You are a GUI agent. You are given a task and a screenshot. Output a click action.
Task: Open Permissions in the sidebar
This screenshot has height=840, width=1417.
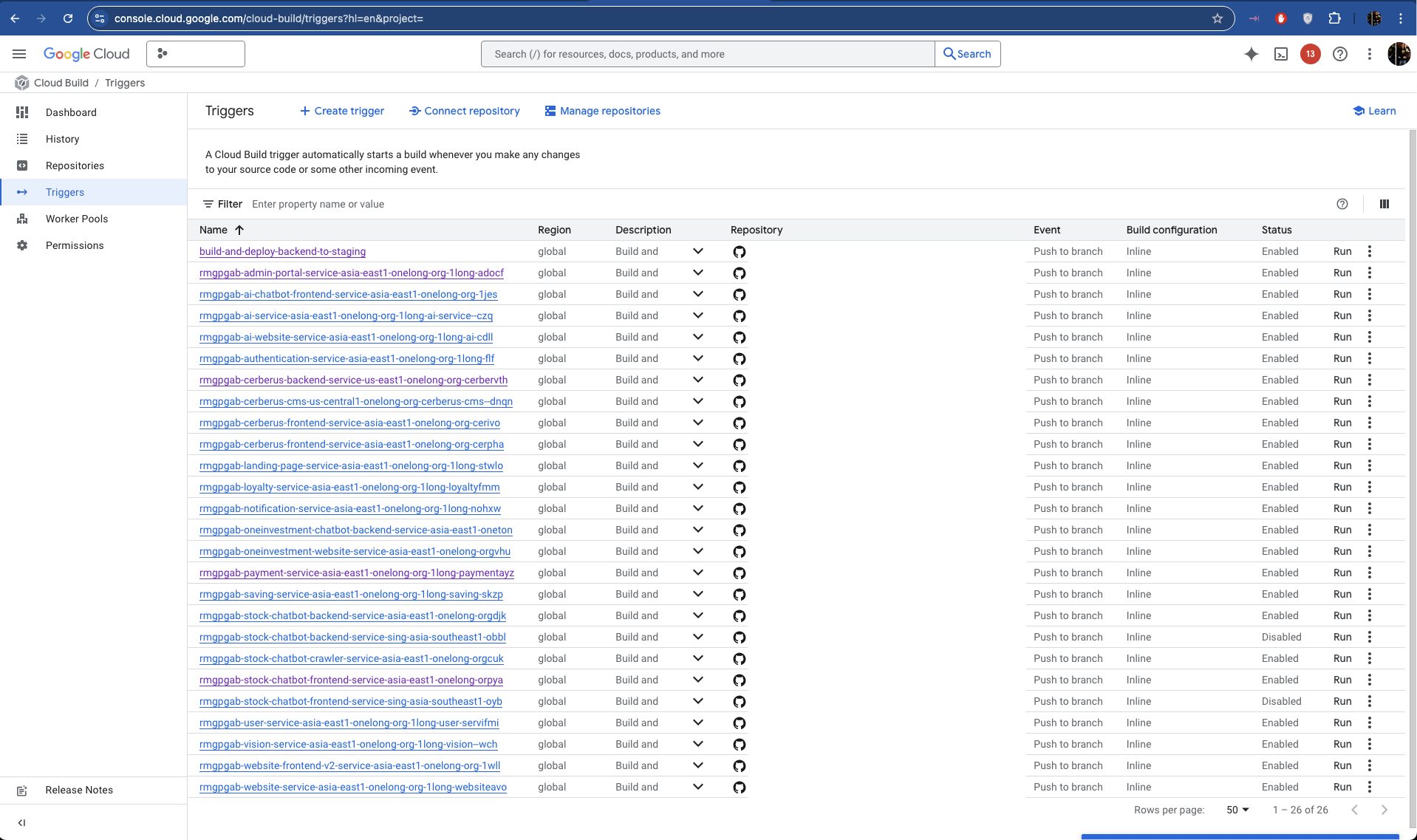[x=93, y=245]
